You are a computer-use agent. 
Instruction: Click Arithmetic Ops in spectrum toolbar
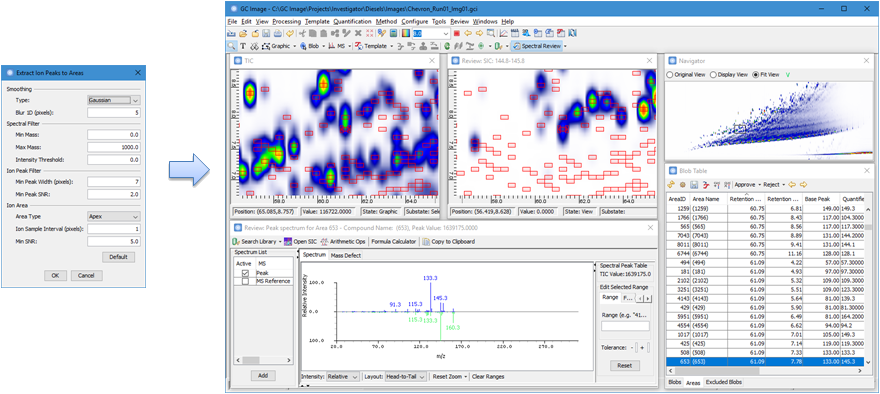[x=343, y=241]
